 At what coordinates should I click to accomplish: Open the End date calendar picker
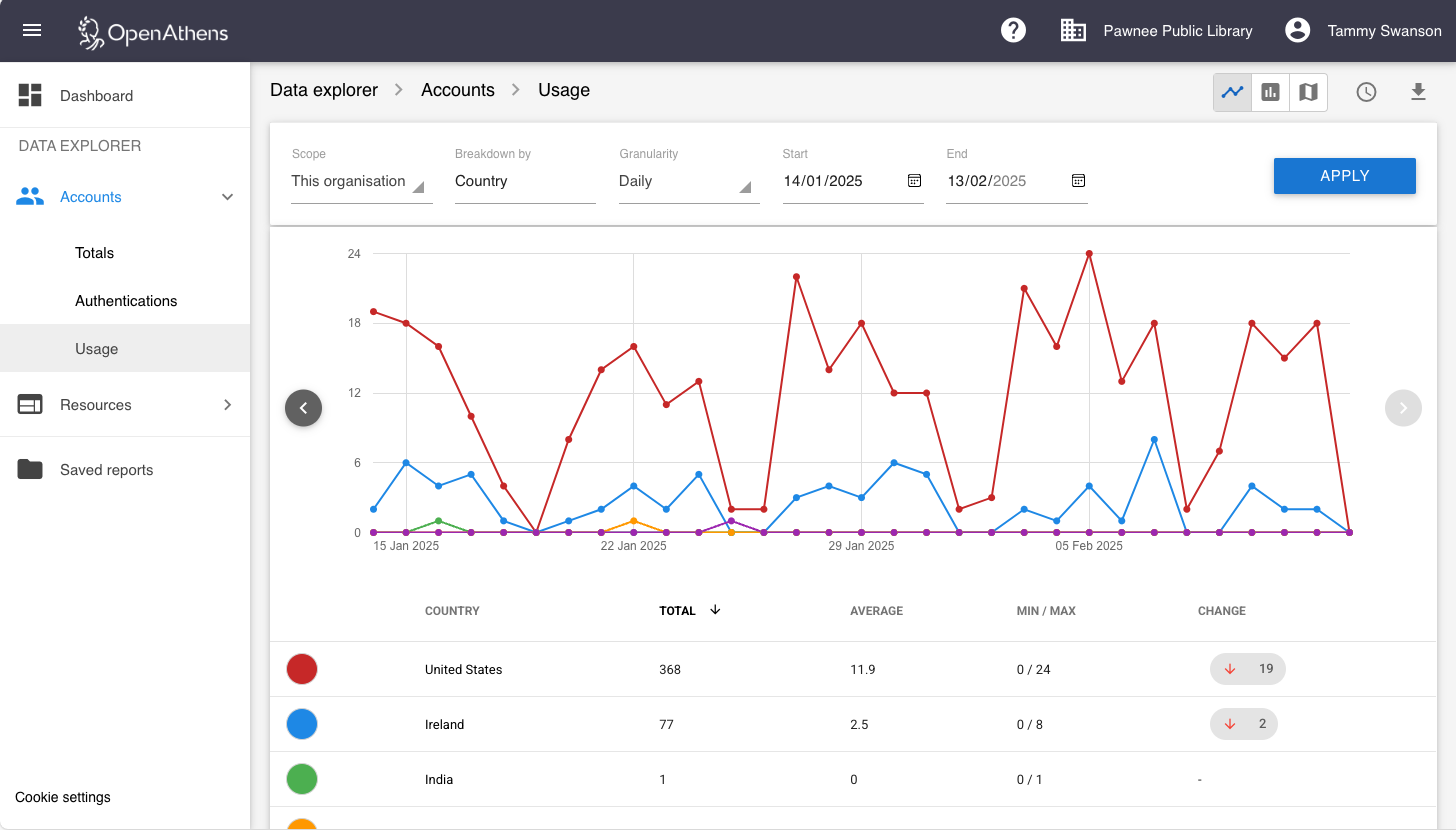pyautogui.click(x=1078, y=181)
